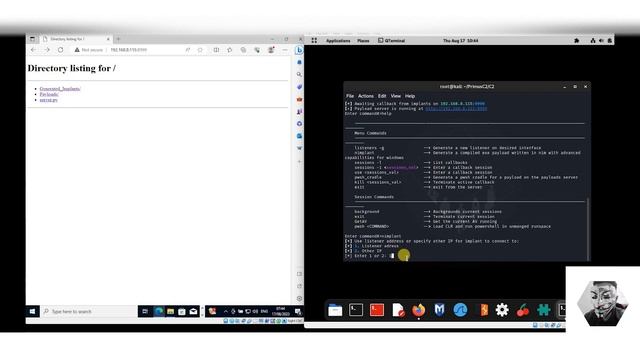Select the Directory listing browser tab
Viewport: 640px width, 360px height.
(x=76, y=39)
